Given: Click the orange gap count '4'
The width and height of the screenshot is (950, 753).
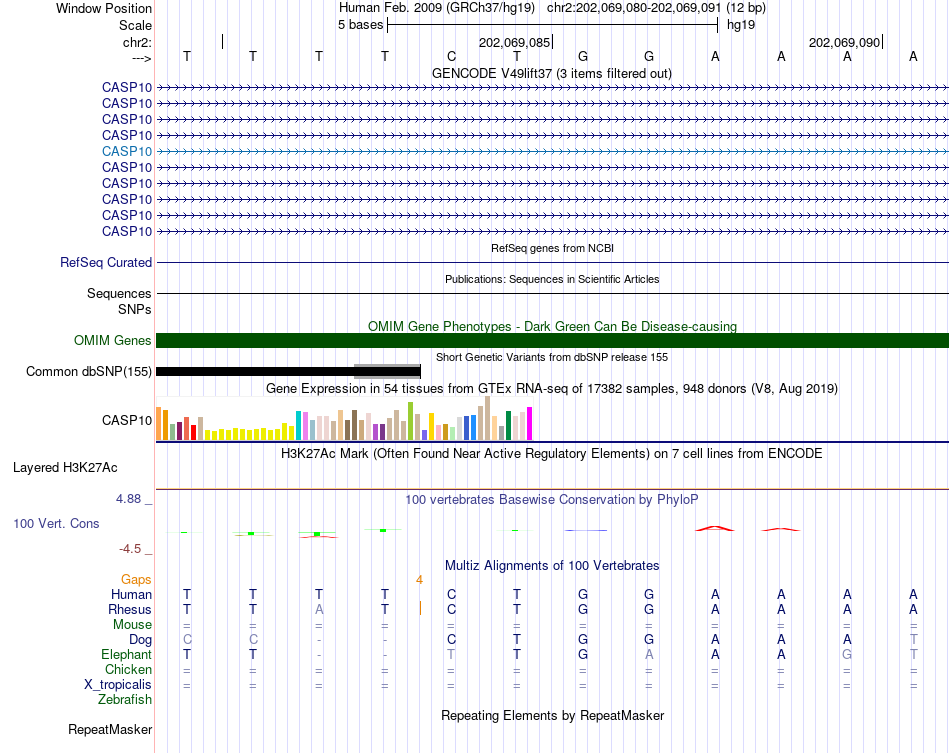Looking at the screenshot, I should click(x=419, y=580).
